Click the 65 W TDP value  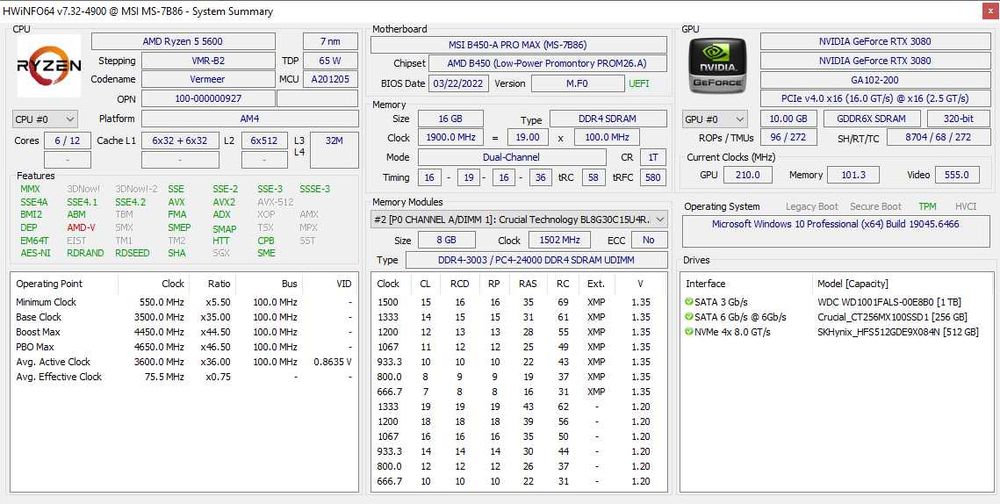(x=330, y=61)
